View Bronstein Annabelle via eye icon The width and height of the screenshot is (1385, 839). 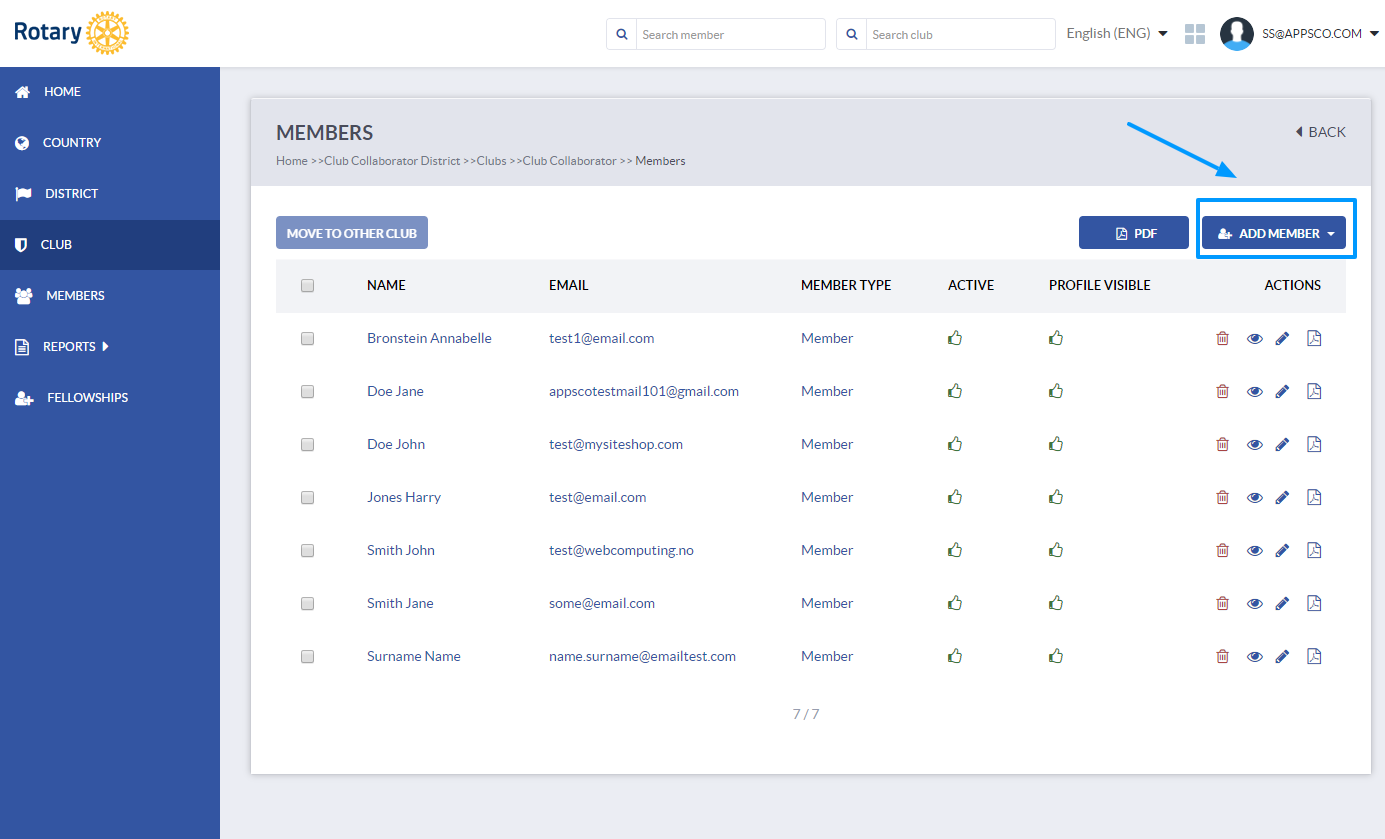(1255, 339)
